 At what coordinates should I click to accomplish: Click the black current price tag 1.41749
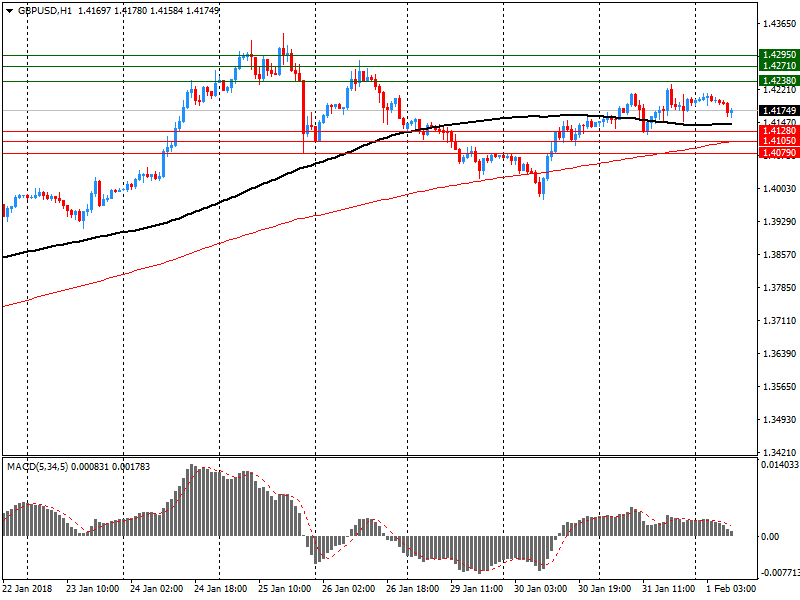pyautogui.click(x=778, y=110)
